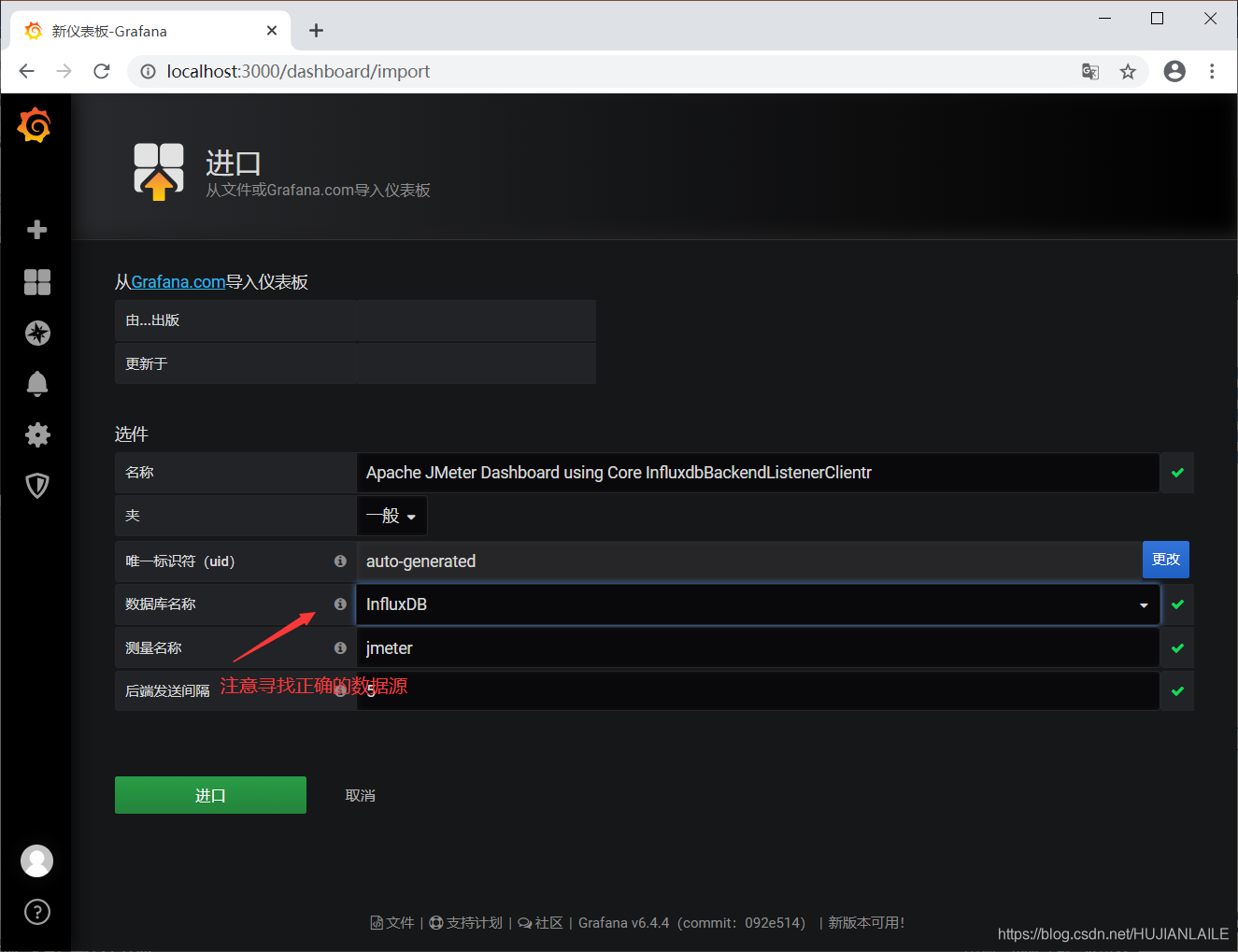Viewport: 1238px width, 952px height.
Task: Open the Help question mark icon
Action: pos(37,912)
